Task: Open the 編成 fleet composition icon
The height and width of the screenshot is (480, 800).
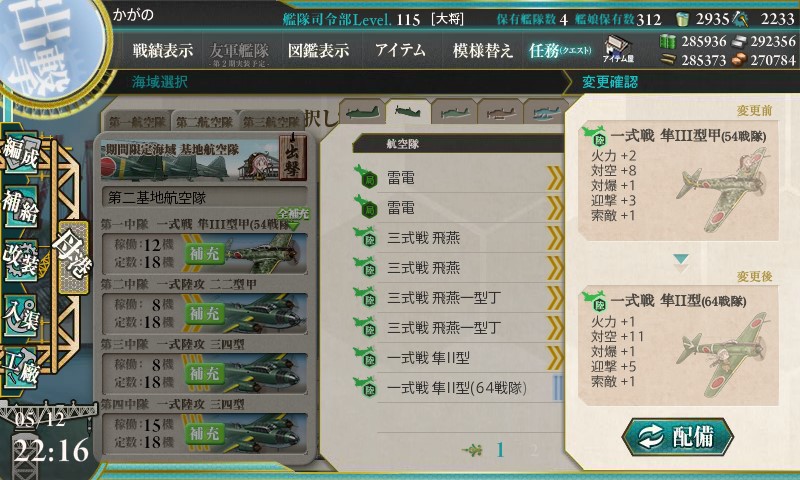Action: 20,153
